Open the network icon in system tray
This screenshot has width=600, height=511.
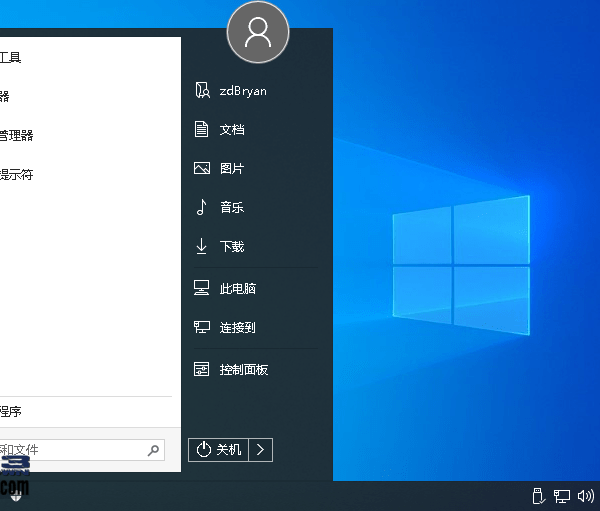pyautogui.click(x=562, y=496)
